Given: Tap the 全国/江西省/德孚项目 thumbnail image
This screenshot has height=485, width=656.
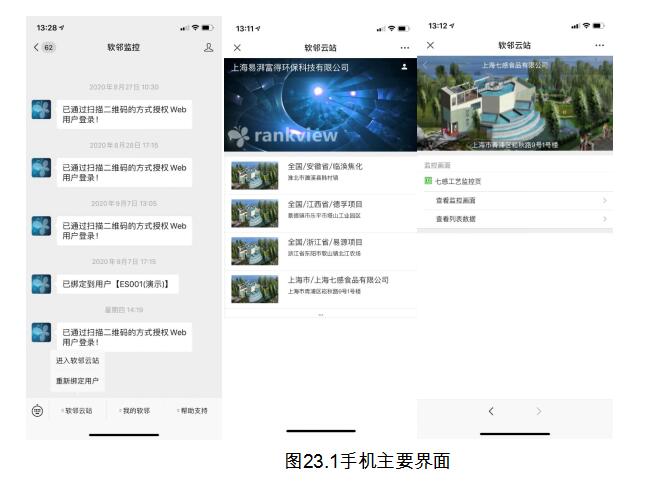Looking at the screenshot, I should coord(254,213).
